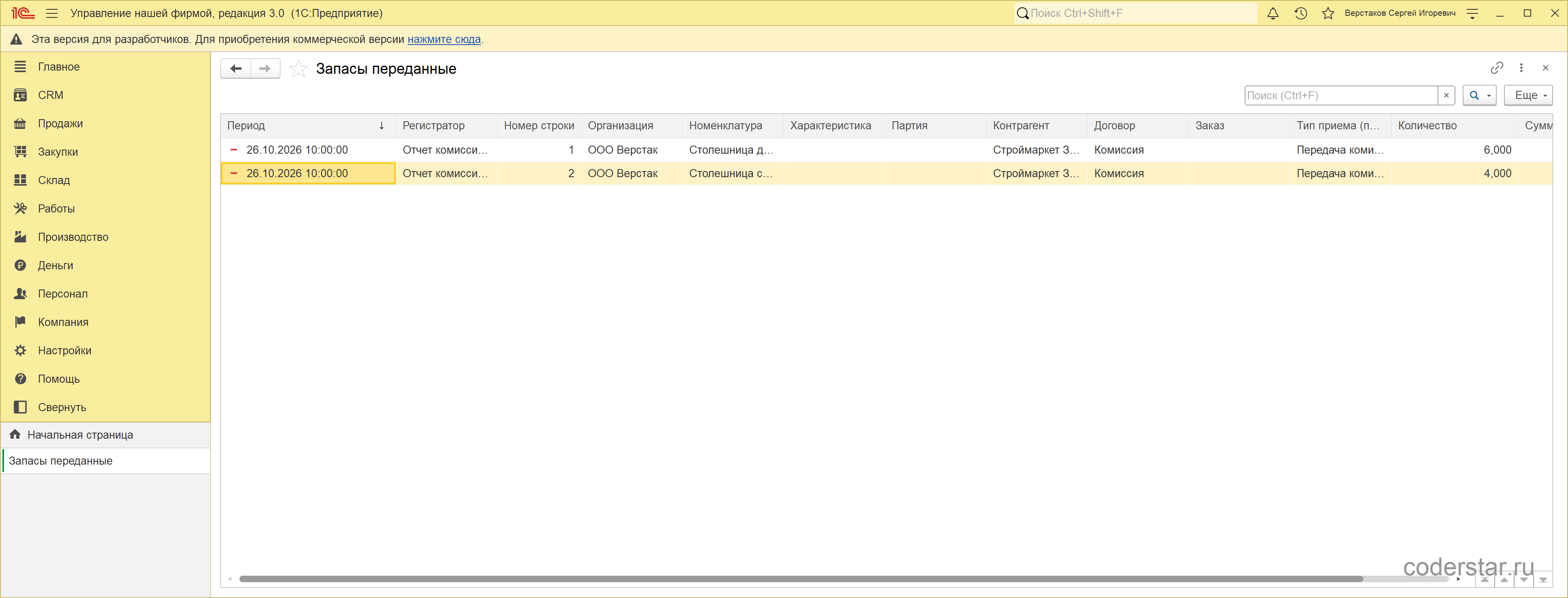Screen dimensions: 1568x598
Task: Click the Производство factory icon
Action: pyautogui.click(x=20, y=237)
